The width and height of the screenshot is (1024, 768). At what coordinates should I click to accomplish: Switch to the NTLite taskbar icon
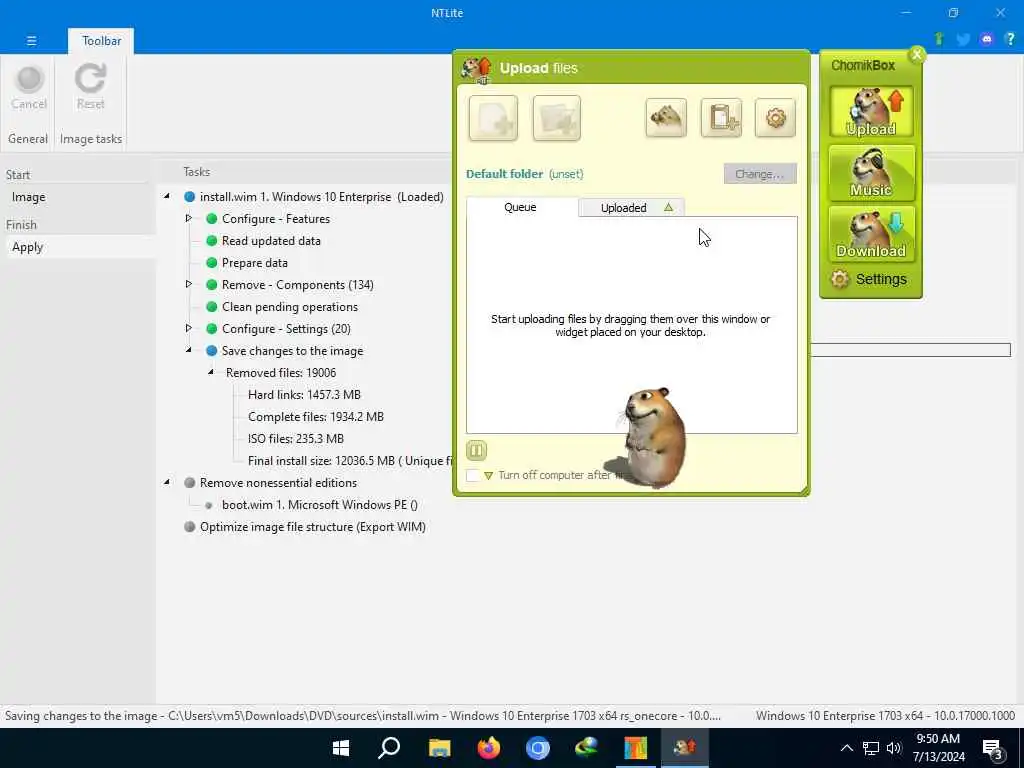[x=635, y=748]
